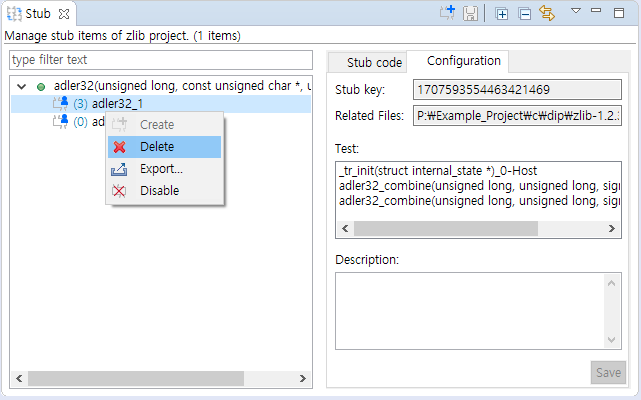Close the Stub view tab

[64, 14]
